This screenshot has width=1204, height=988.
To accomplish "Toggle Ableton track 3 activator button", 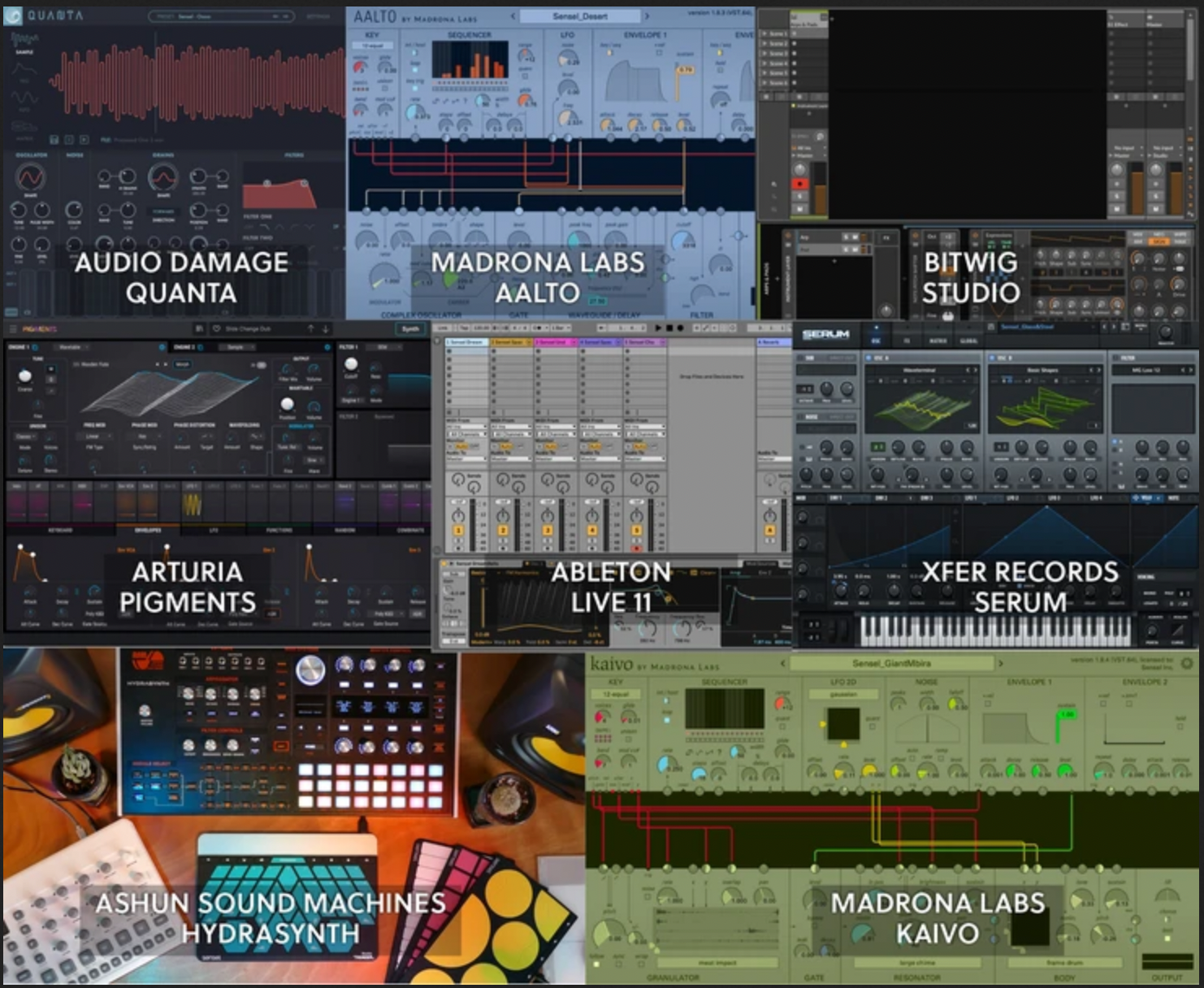I will click(548, 531).
